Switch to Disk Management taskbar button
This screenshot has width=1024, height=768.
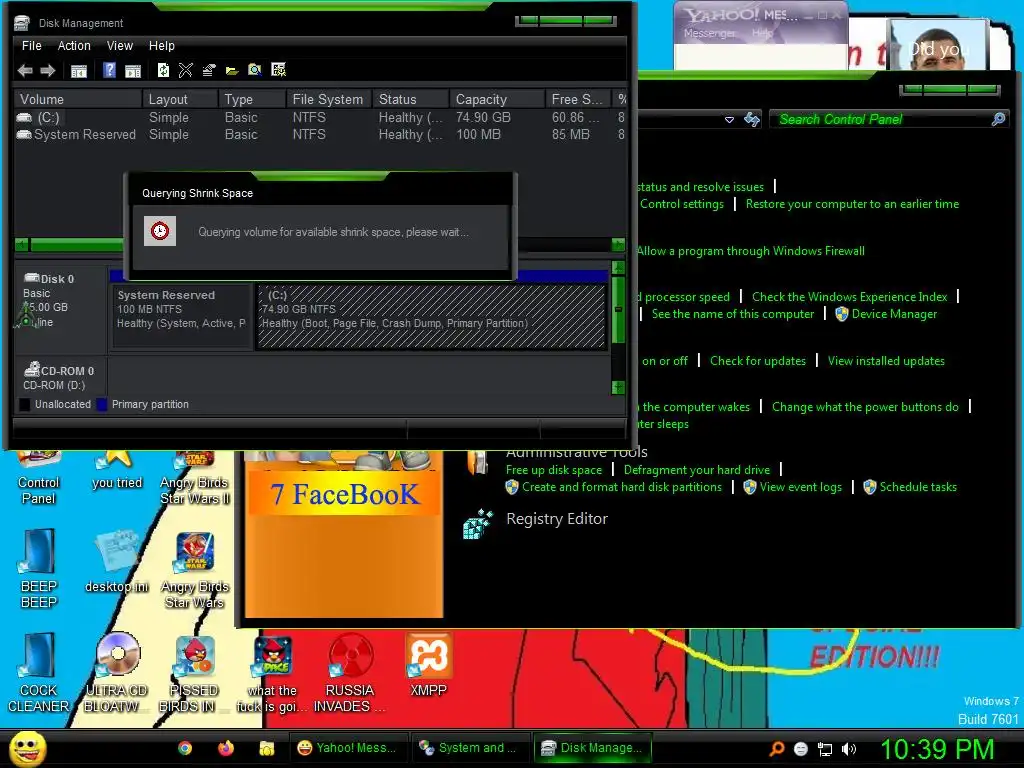(592, 748)
